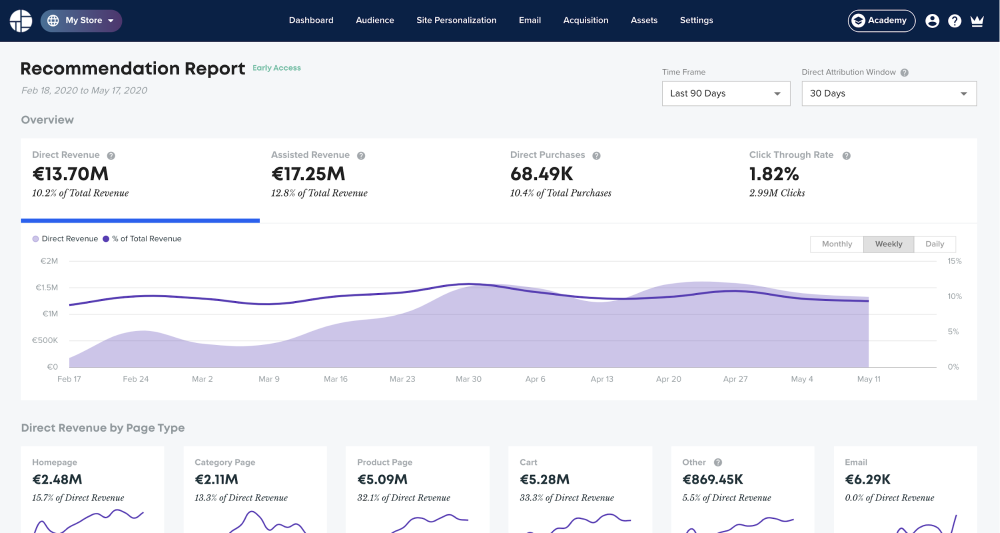This screenshot has height=533, width=1000.
Task: Click the graduation cap Academy icon
Action: click(858, 20)
